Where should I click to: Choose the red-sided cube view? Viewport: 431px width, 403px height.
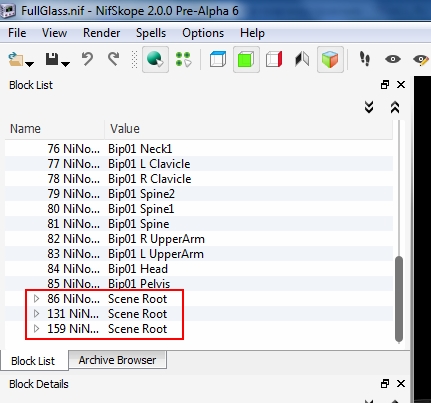point(274,59)
